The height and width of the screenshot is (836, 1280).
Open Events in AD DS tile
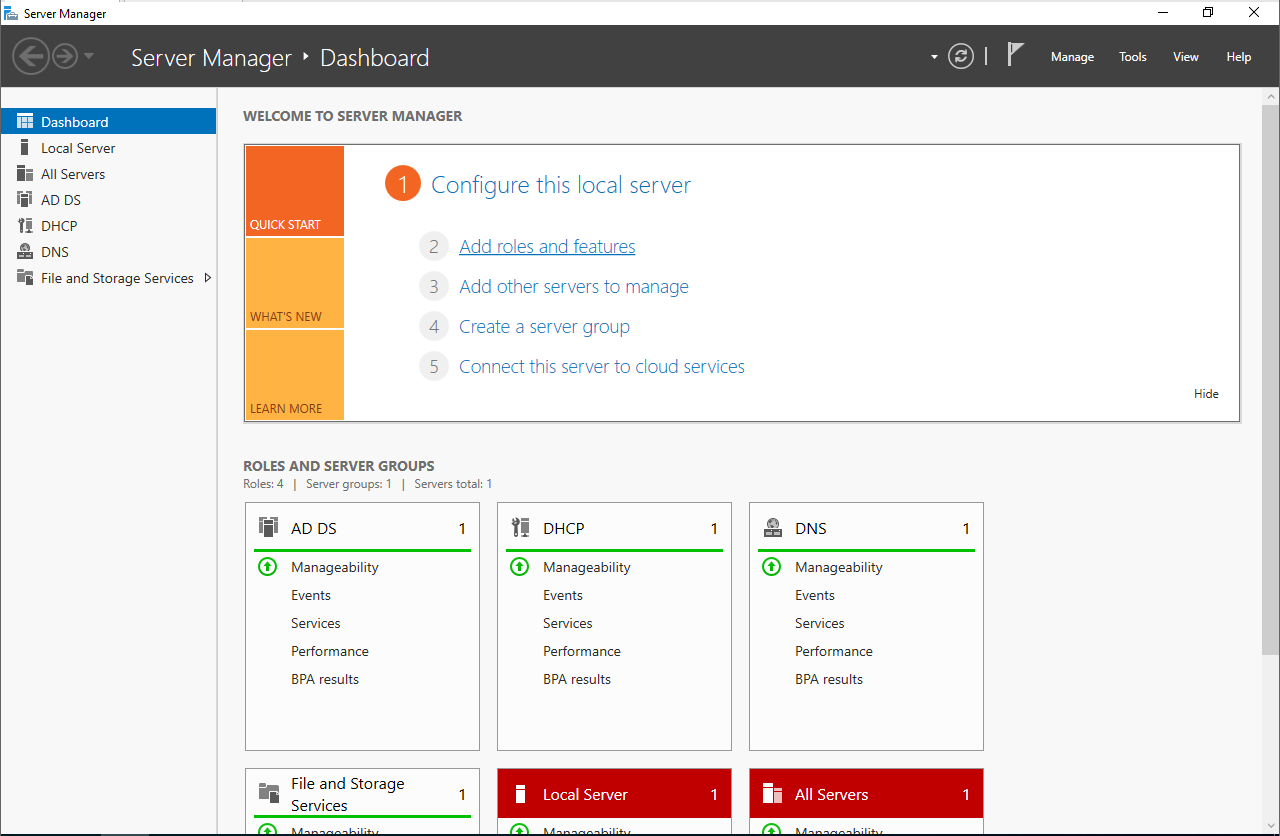point(311,595)
